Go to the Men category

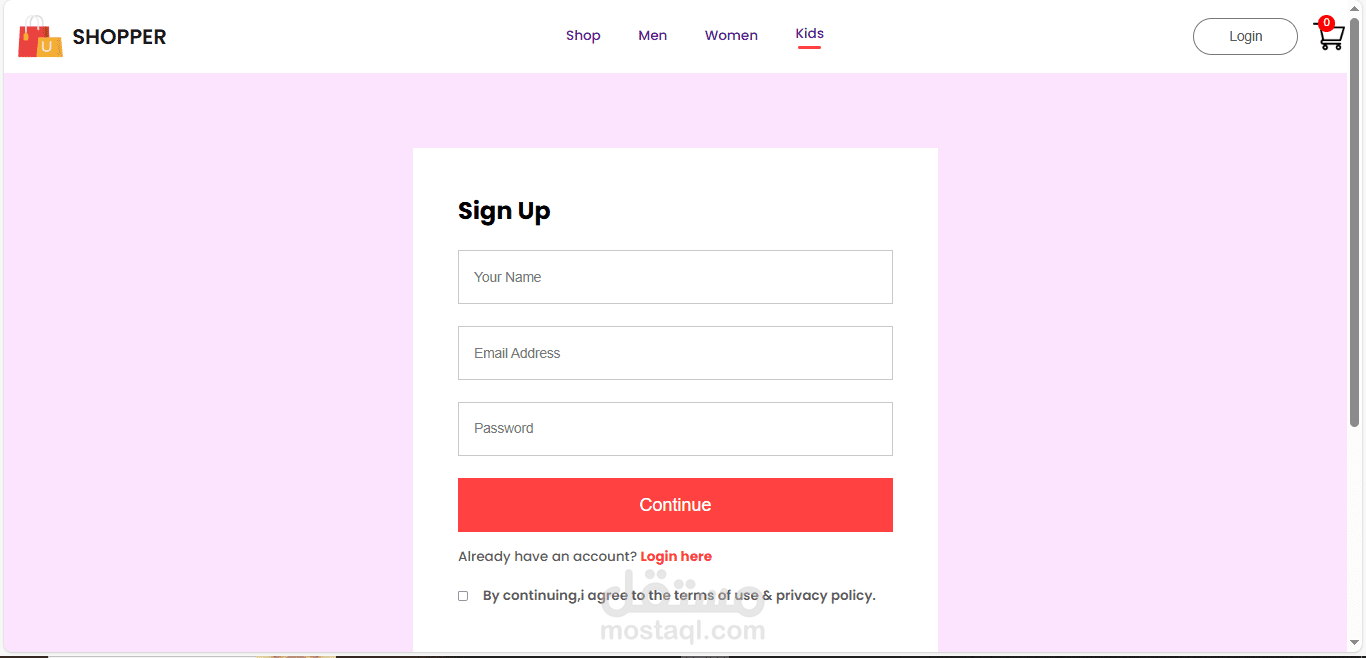coord(652,36)
